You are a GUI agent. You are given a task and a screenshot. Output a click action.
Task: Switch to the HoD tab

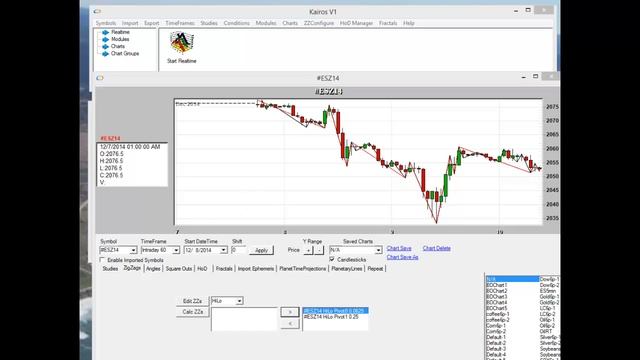(x=202, y=269)
